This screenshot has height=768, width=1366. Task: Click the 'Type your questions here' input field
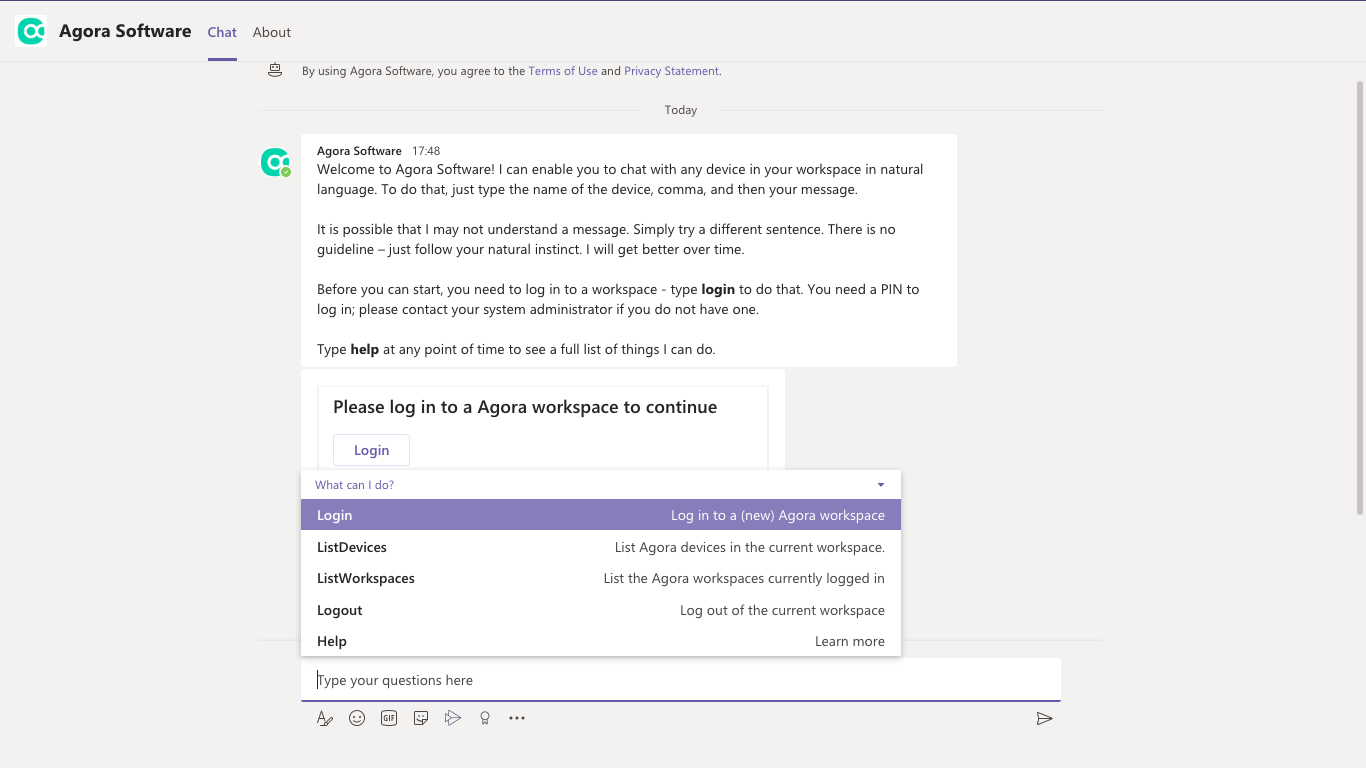point(681,680)
